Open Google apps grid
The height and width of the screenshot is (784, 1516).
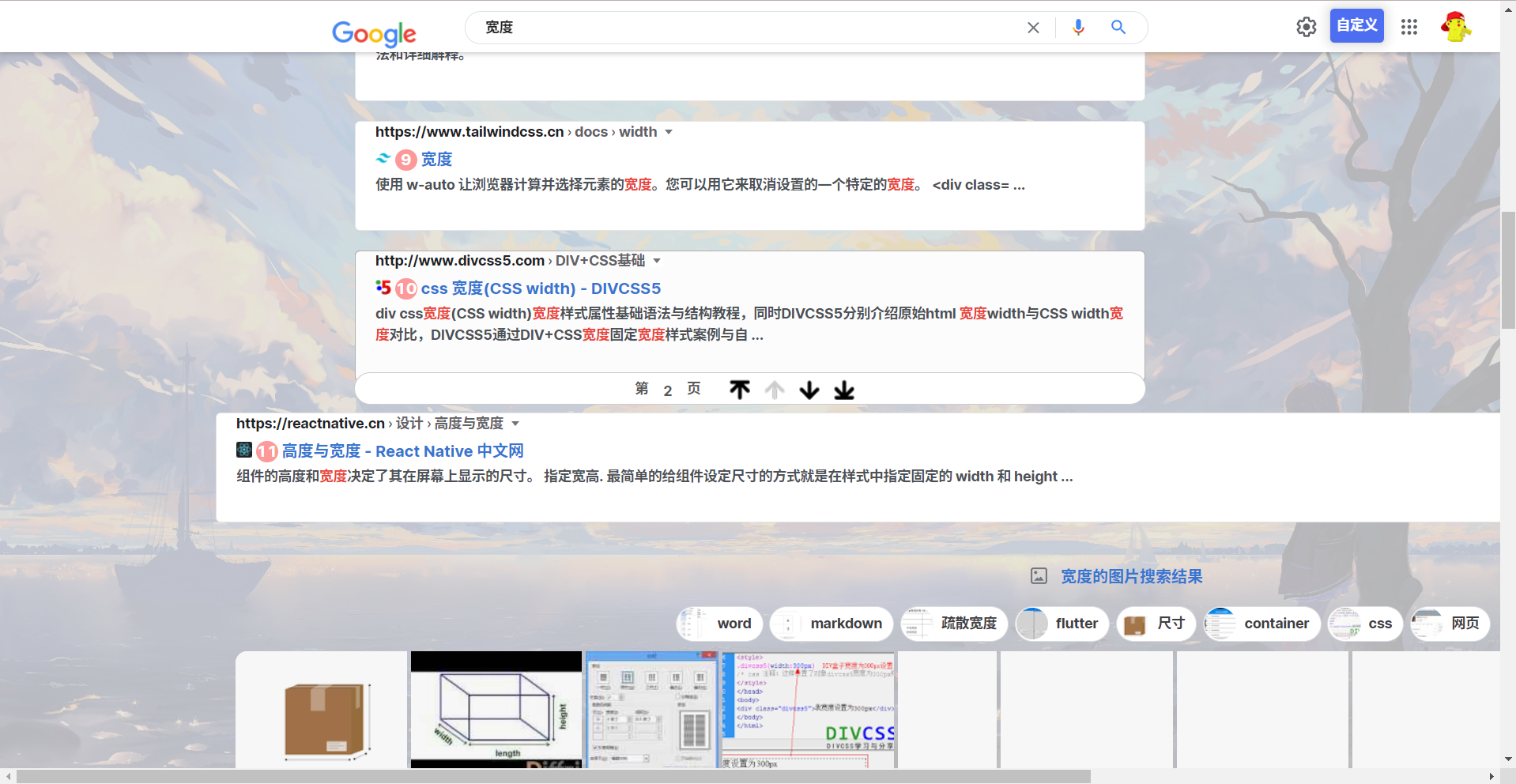[x=1409, y=27]
